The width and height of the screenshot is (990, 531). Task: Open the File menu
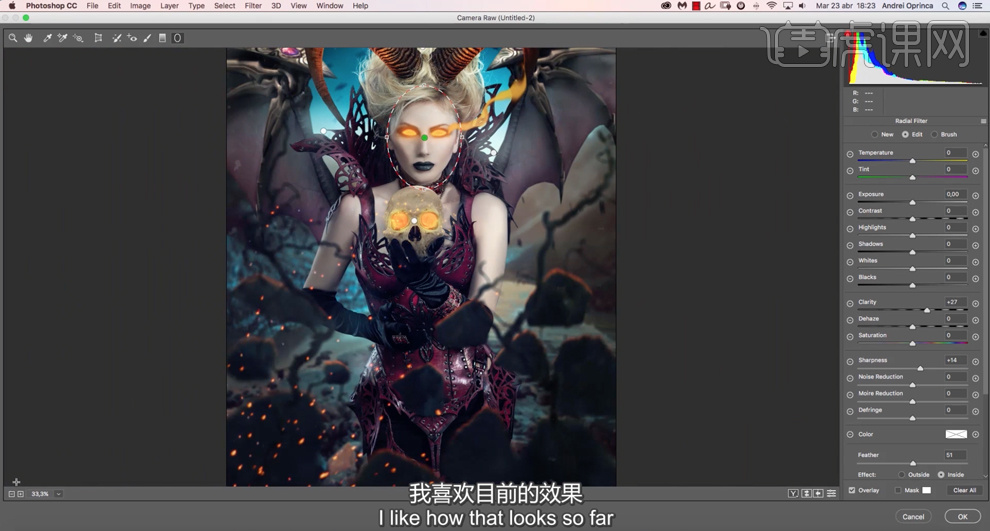point(93,6)
